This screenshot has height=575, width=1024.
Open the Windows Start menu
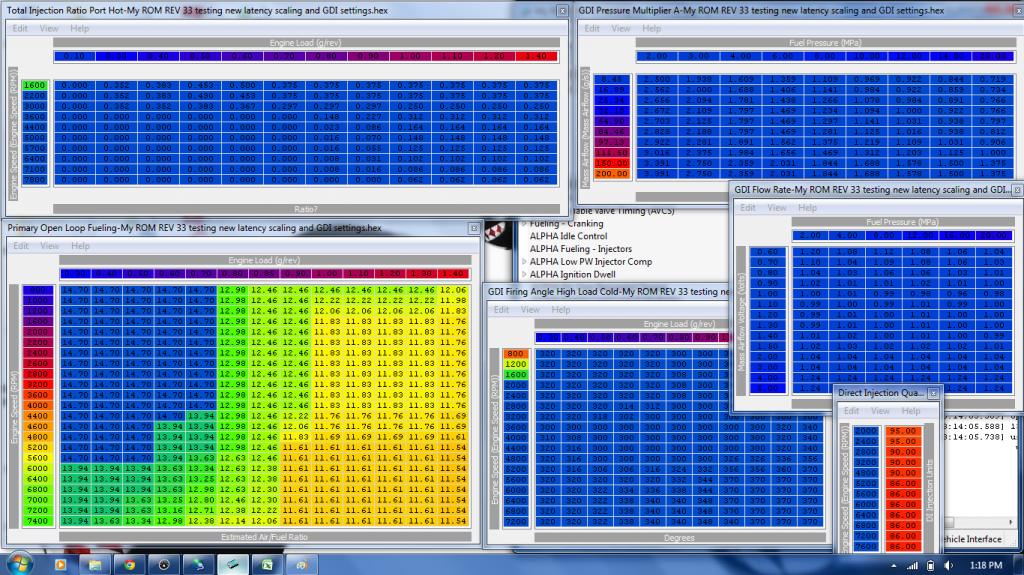click(x=18, y=563)
